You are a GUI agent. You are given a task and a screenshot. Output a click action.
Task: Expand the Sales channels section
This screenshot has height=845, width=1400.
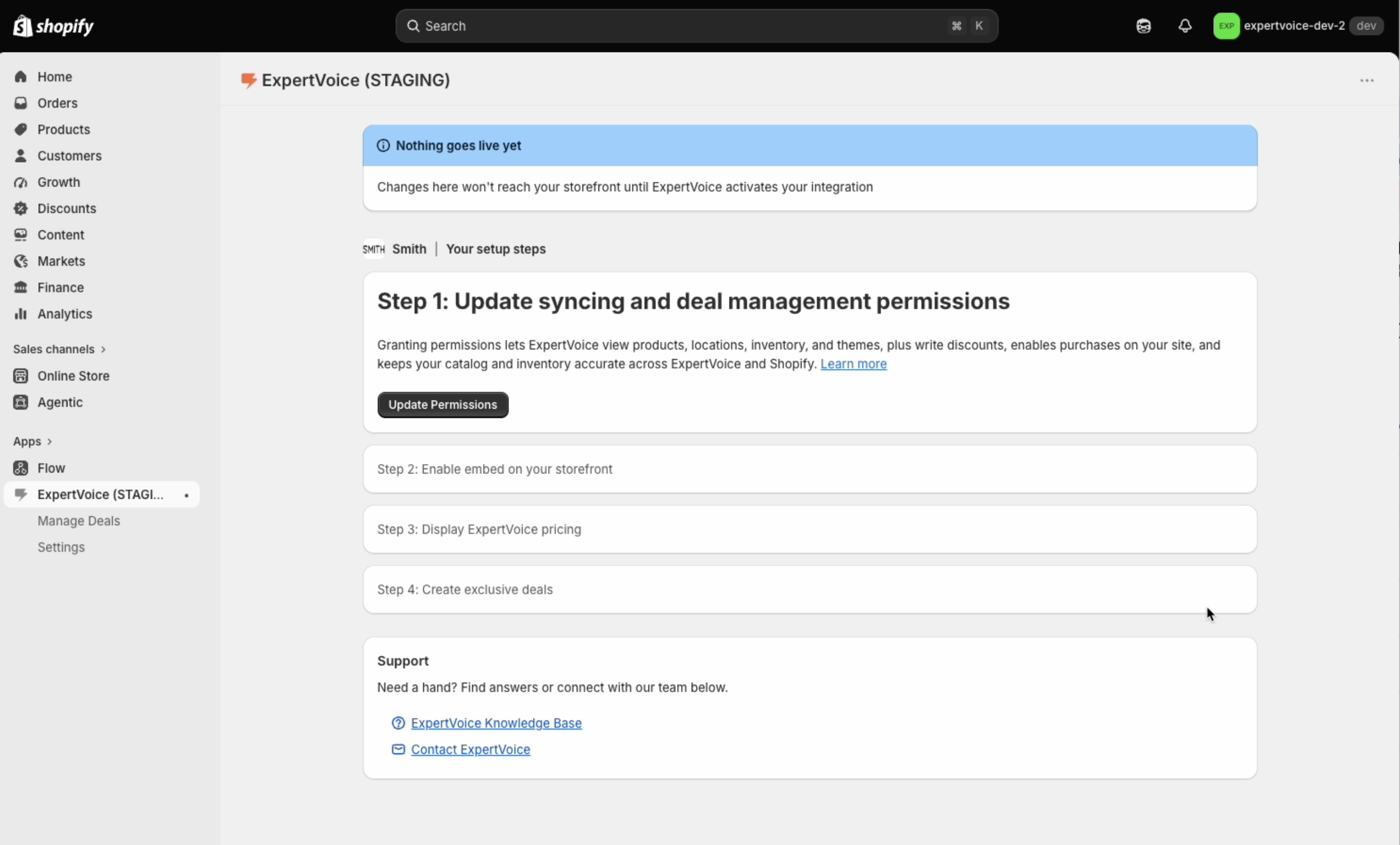pos(60,349)
